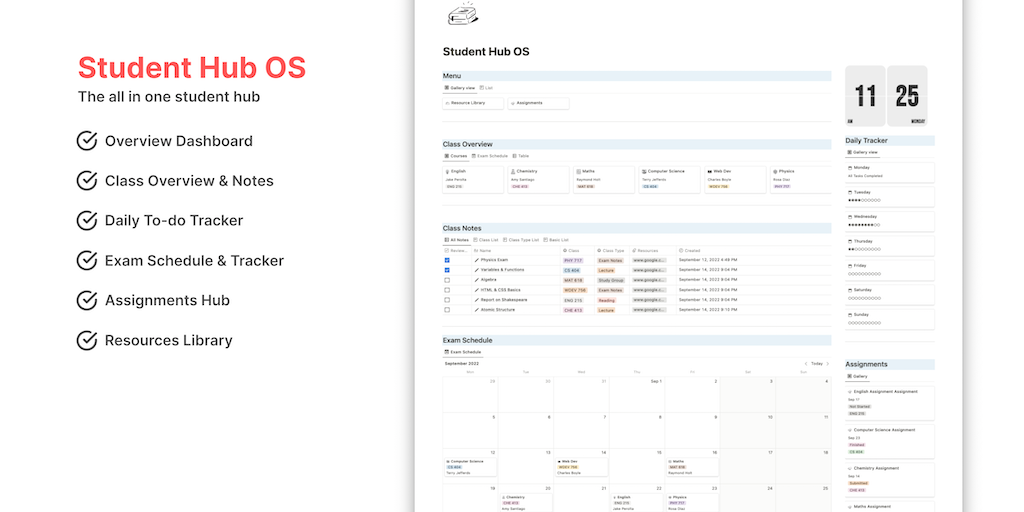
Task: Click the Computer Science course card icon
Action: [642, 171]
